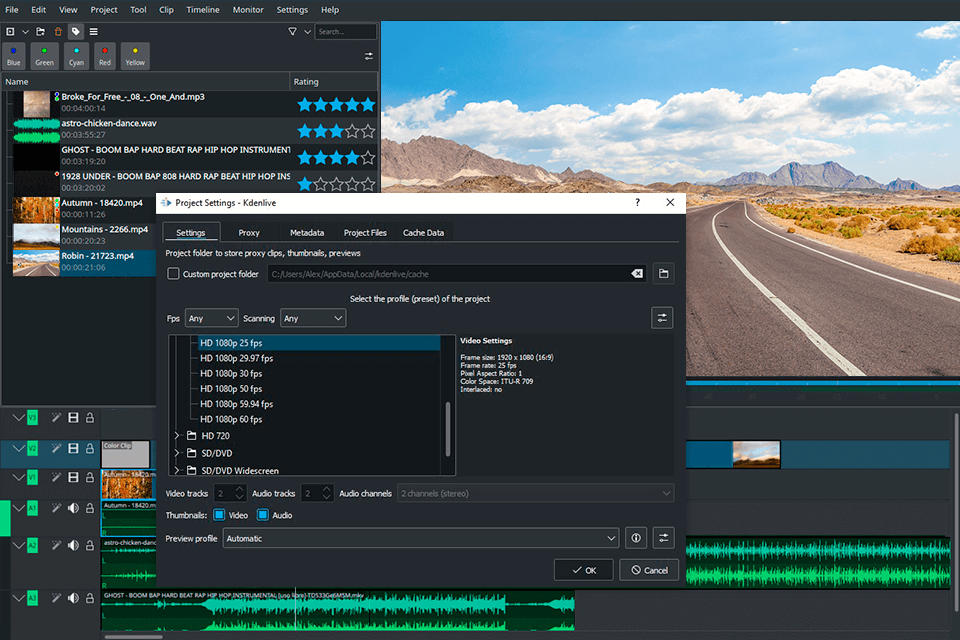Click the manage project profiles icon
Image resolution: width=960 pixels, height=640 pixels.
tap(662, 318)
